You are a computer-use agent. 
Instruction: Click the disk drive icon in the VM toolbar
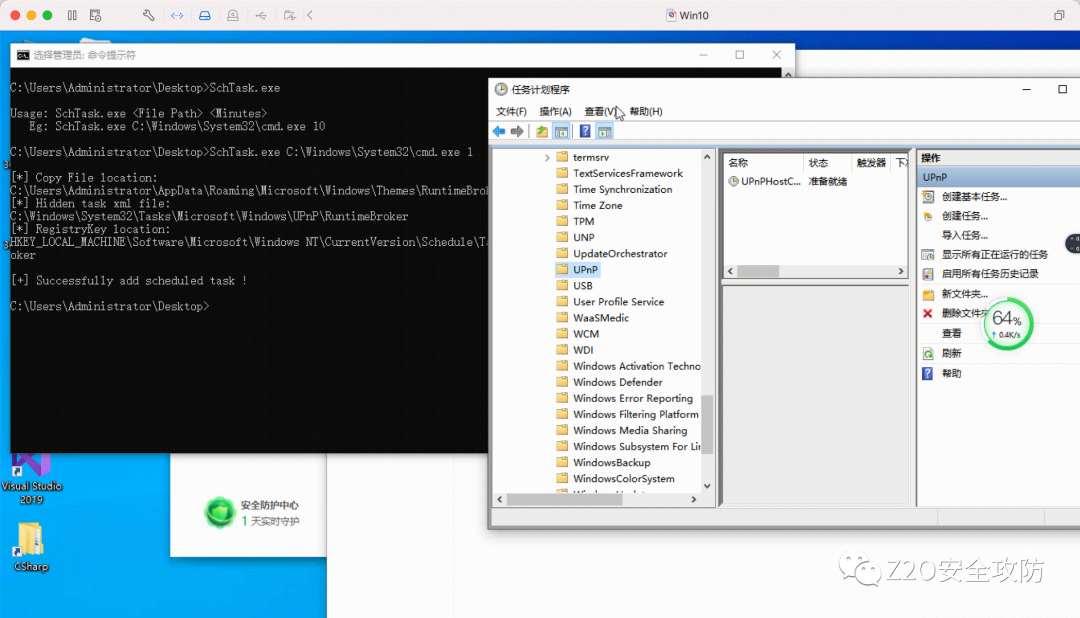pyautogui.click(x=205, y=15)
